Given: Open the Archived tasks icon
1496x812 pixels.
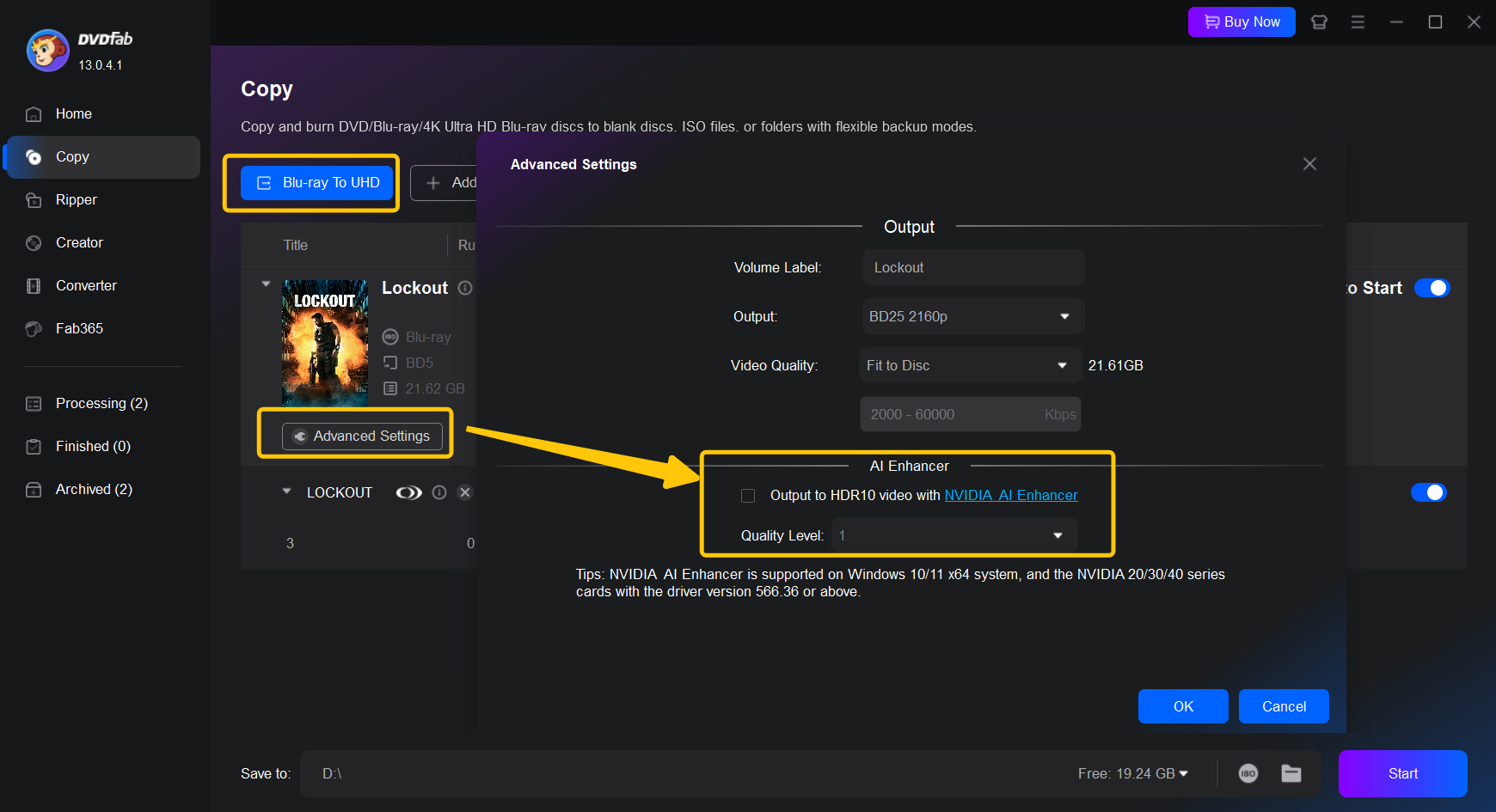Looking at the screenshot, I should click(34, 490).
